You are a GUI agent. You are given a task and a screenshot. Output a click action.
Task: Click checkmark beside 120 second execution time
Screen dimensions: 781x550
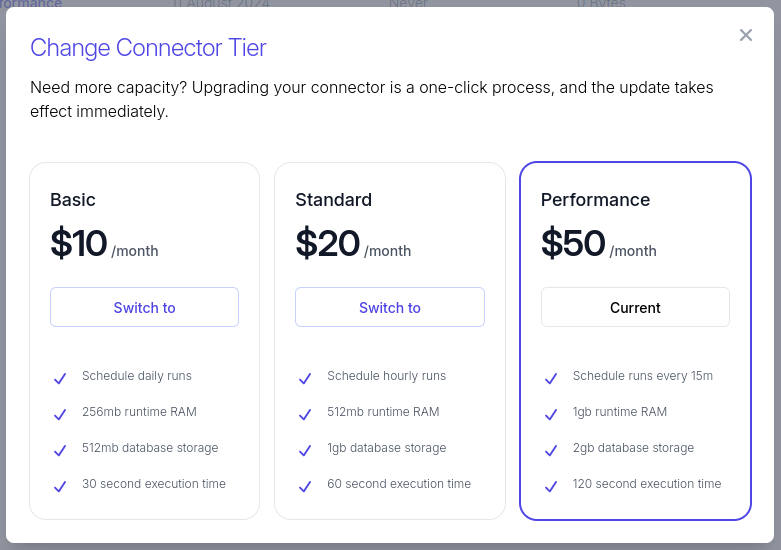point(551,486)
